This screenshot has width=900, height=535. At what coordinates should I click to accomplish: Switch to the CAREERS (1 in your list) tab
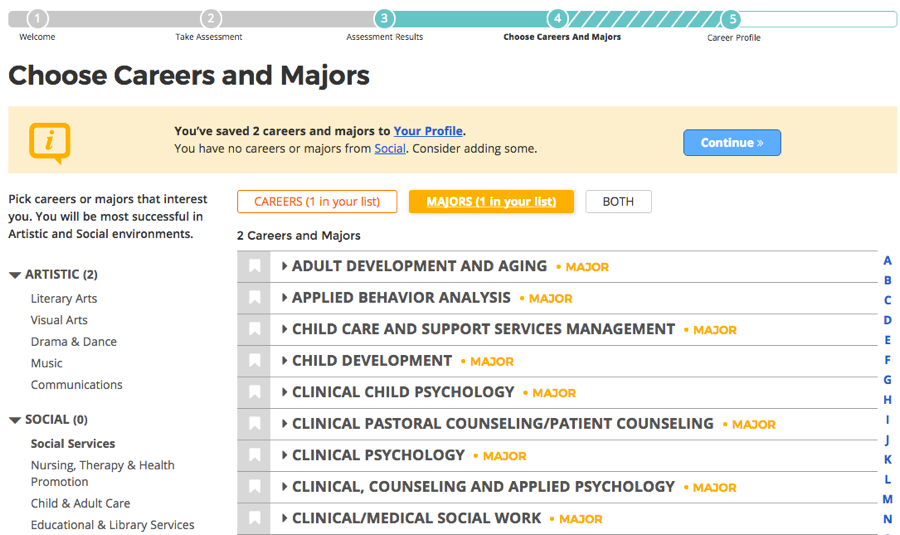[317, 201]
